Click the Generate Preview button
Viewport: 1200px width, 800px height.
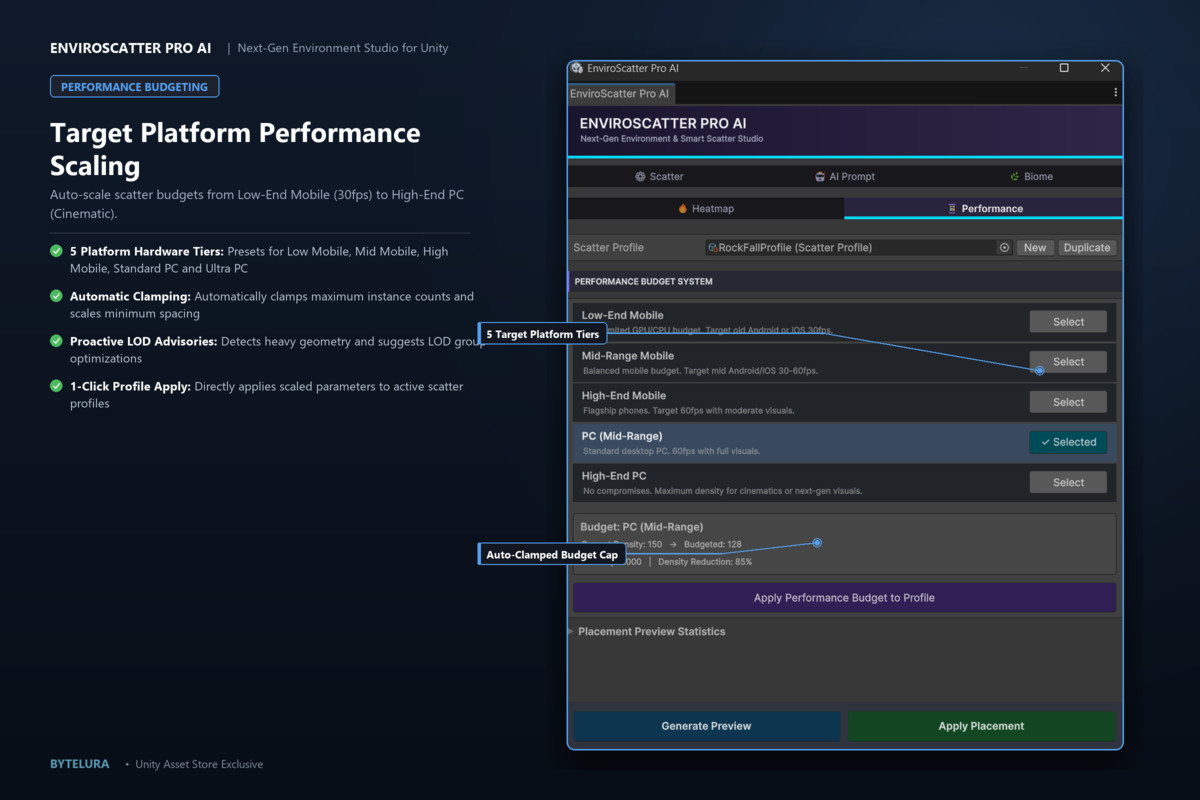(706, 726)
